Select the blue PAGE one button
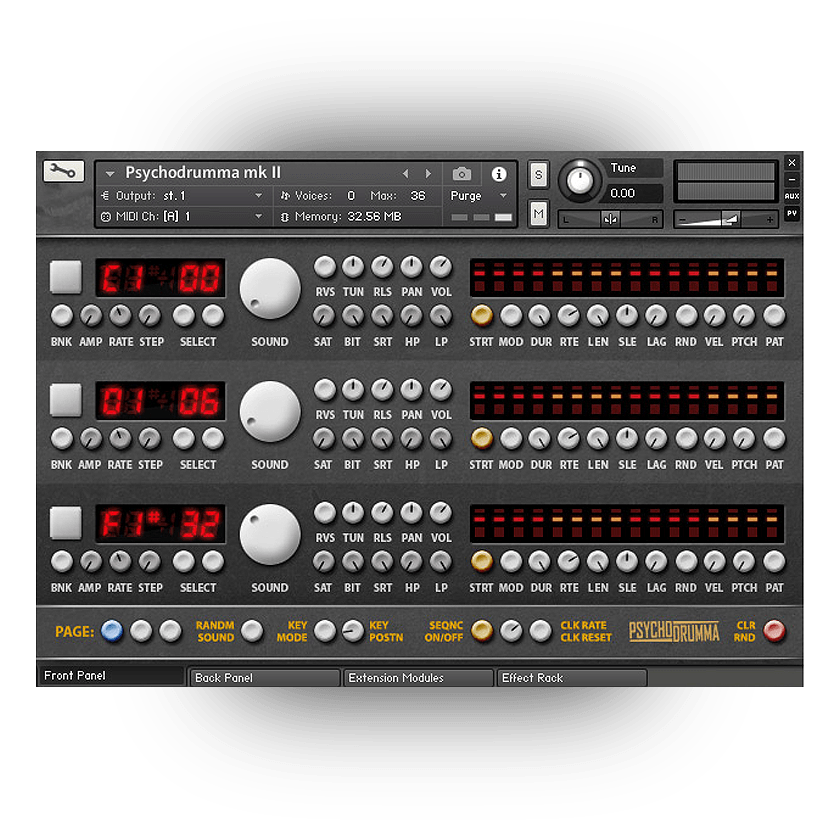This screenshot has width=840, height=840. 112,631
